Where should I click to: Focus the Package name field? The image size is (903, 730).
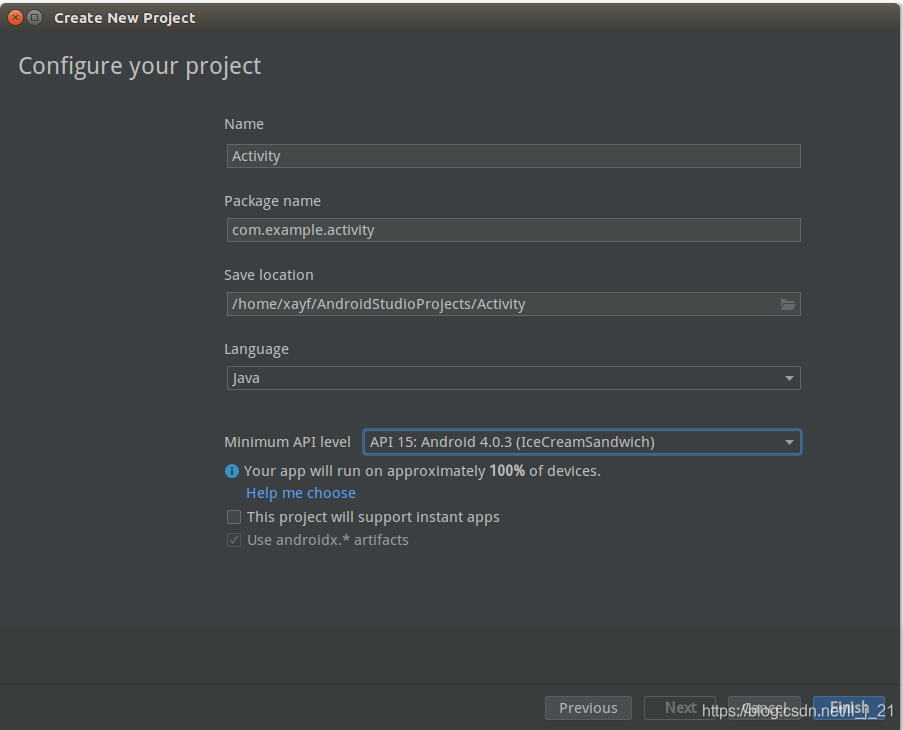click(x=513, y=230)
